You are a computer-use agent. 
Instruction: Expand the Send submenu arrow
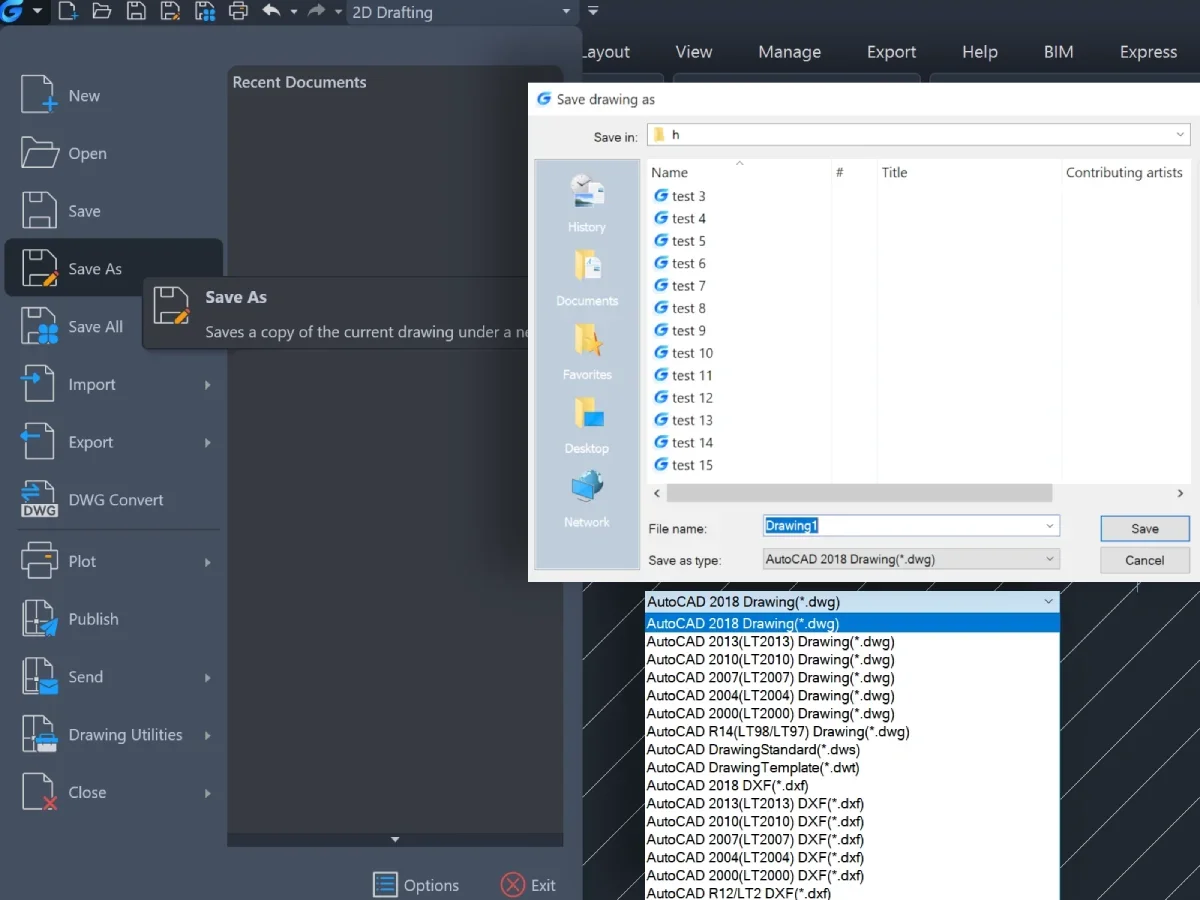[x=208, y=678]
